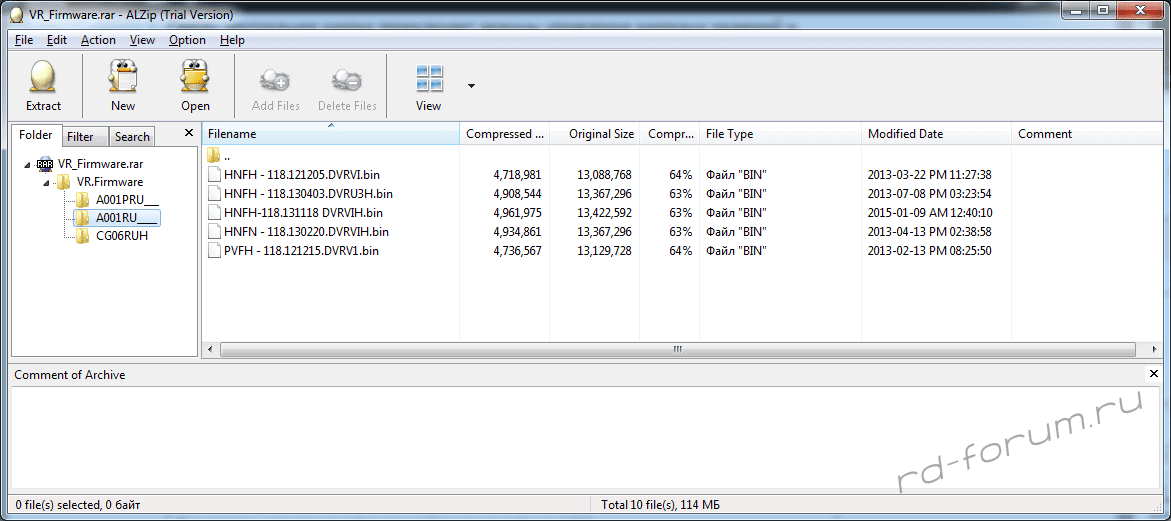Sort by Original Size column header

pyautogui.click(x=601, y=134)
